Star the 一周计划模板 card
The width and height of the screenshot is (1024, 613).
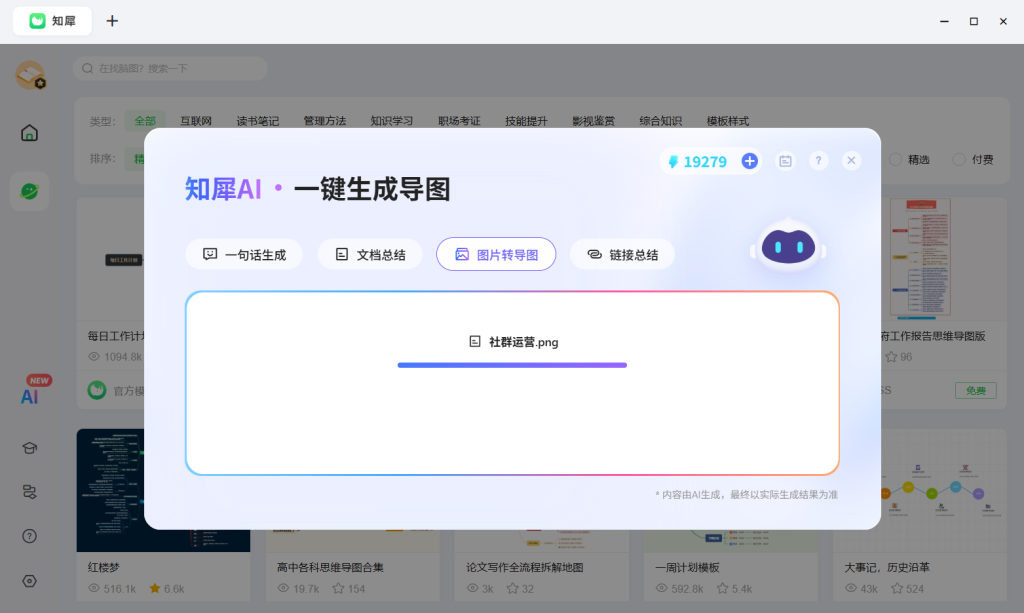coord(722,588)
